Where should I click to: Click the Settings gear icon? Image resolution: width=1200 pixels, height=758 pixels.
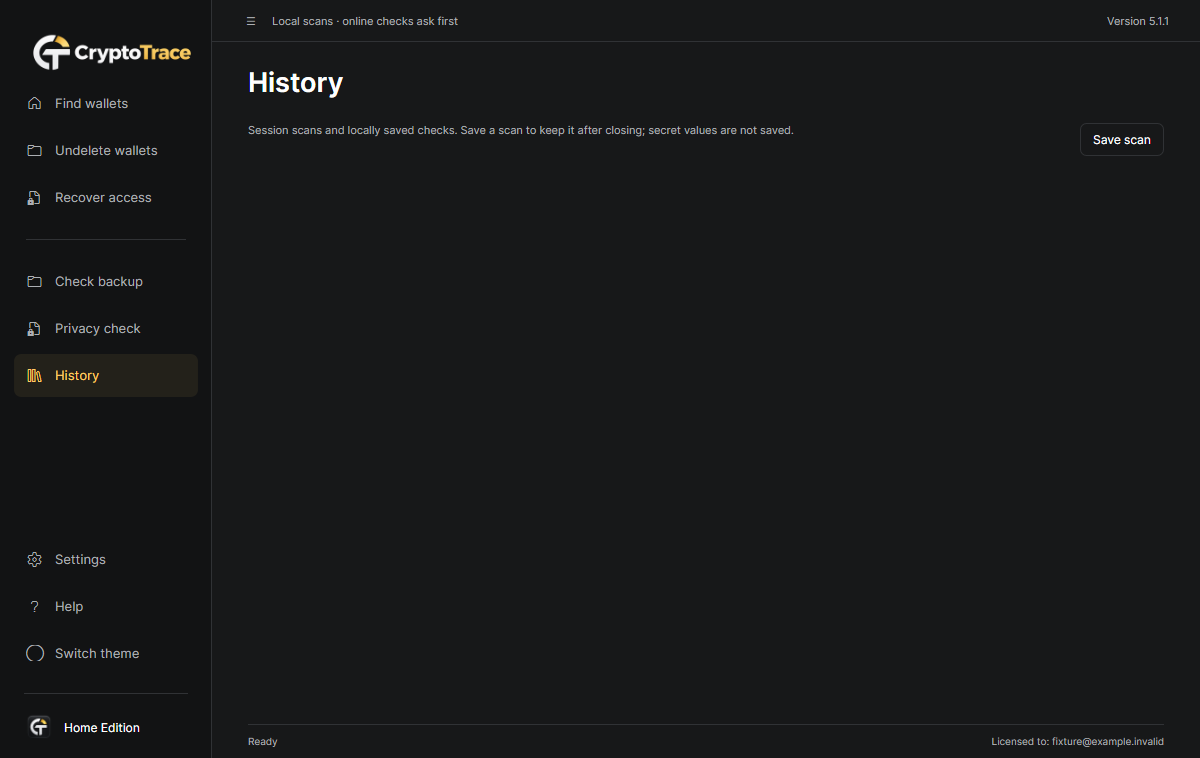34,559
